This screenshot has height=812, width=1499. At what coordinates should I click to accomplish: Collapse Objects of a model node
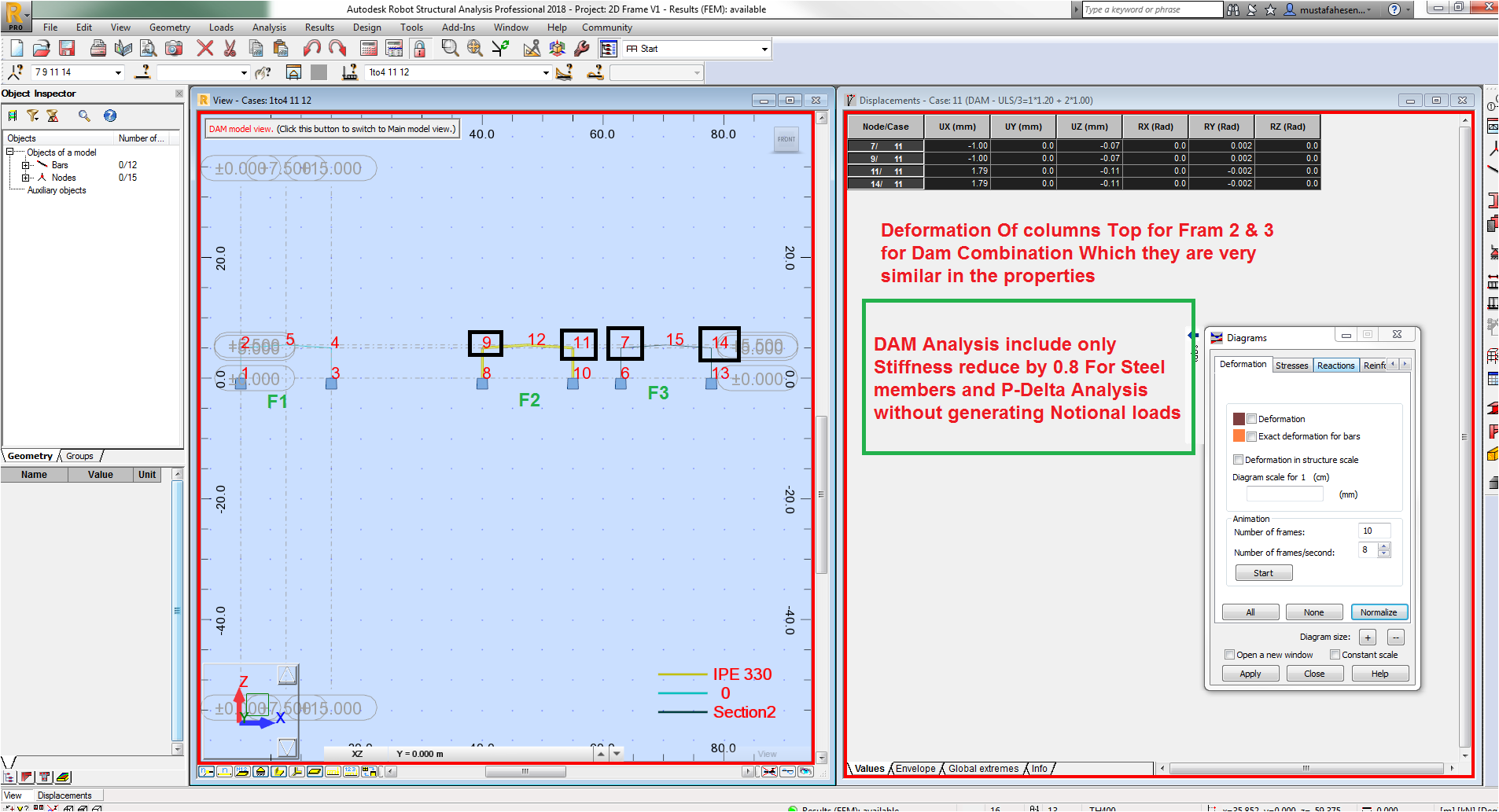[x=9, y=152]
